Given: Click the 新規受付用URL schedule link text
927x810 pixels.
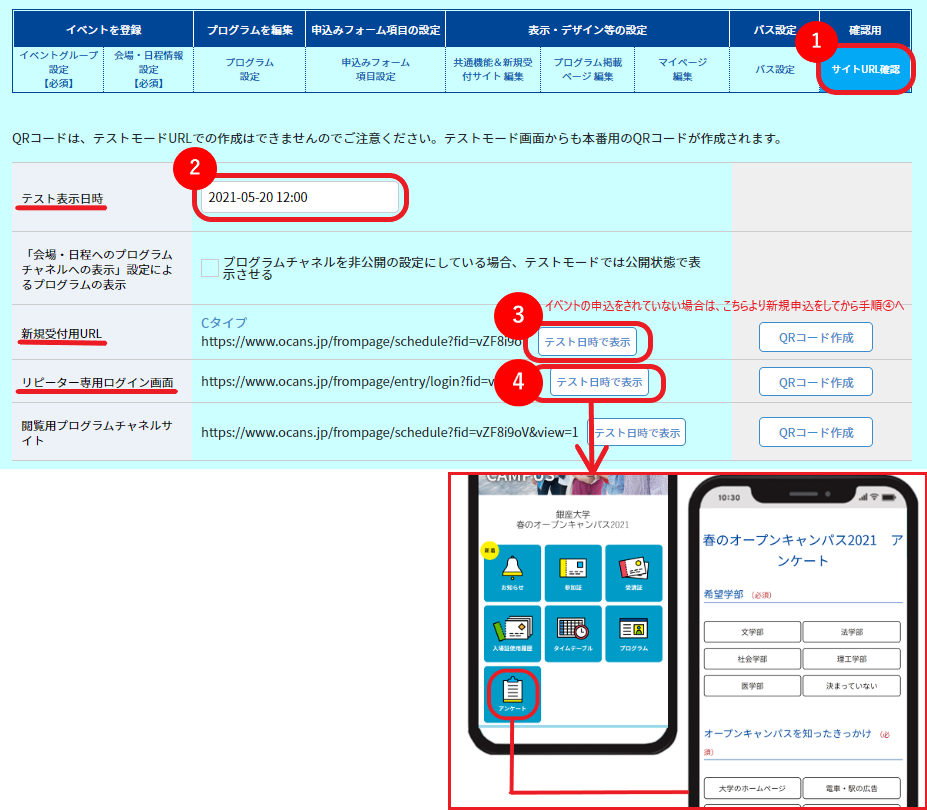Looking at the screenshot, I should [x=362, y=342].
